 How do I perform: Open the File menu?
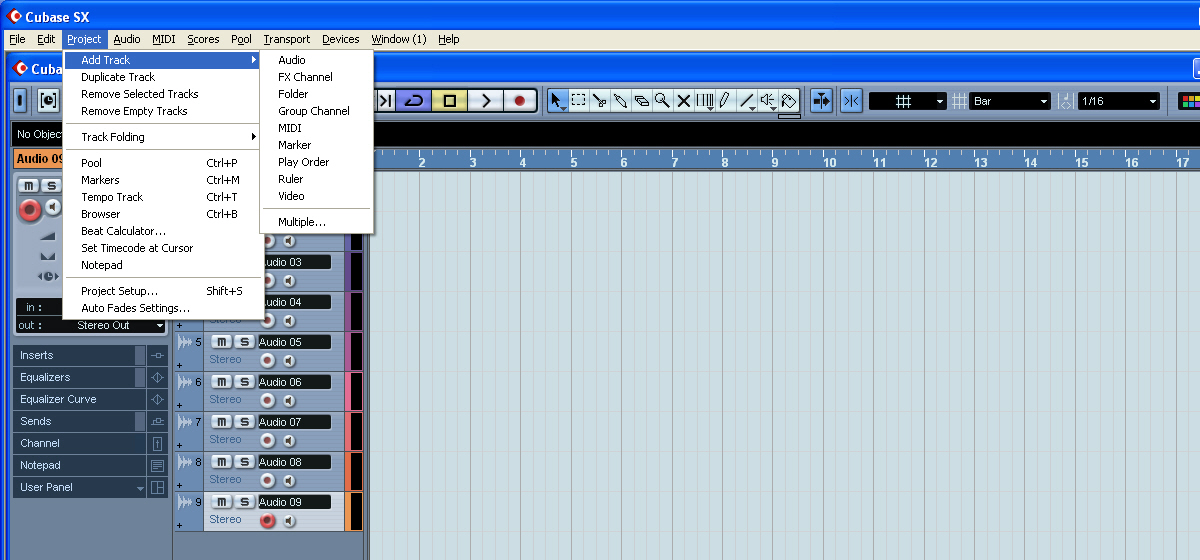[17, 39]
